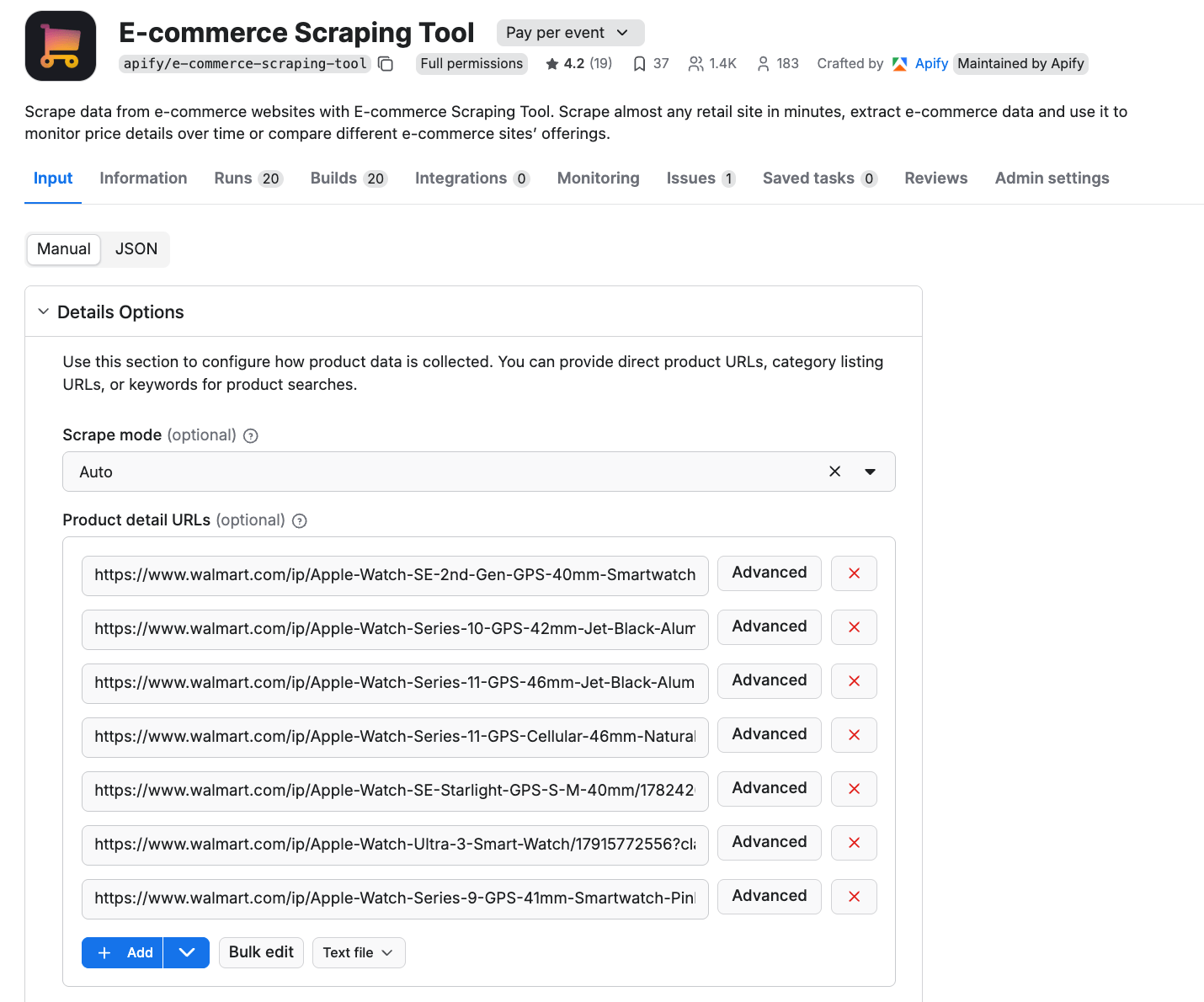Open the Scrape mode help tooltip
This screenshot has width=1204, height=1002.
click(250, 435)
